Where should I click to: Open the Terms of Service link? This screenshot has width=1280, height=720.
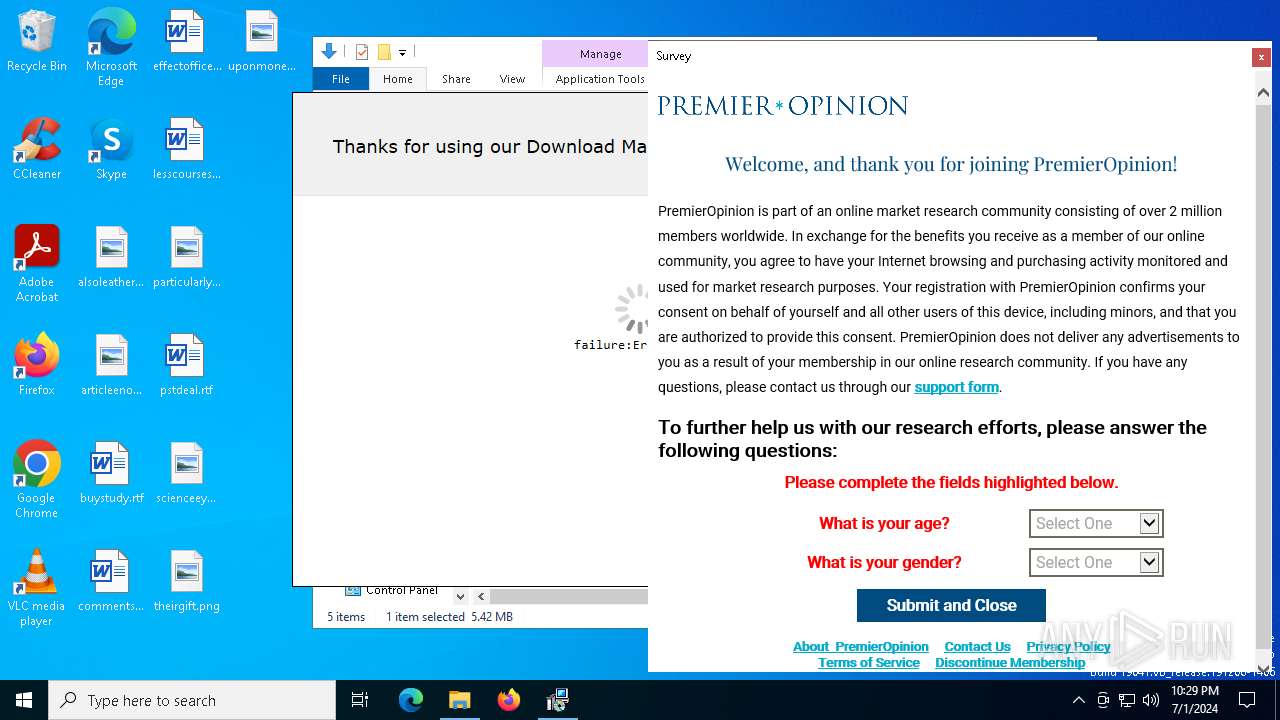click(869, 662)
